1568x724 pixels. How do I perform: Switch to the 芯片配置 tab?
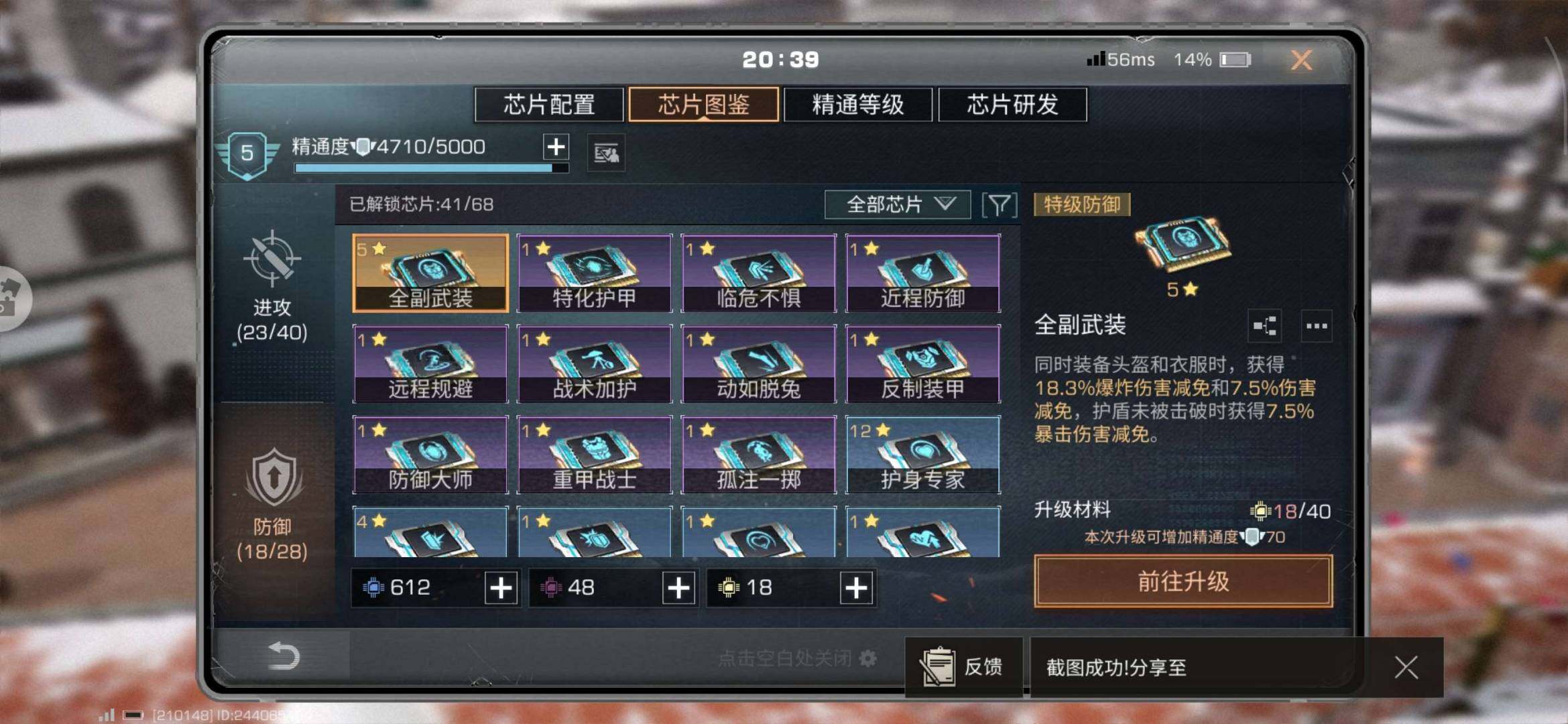click(549, 105)
